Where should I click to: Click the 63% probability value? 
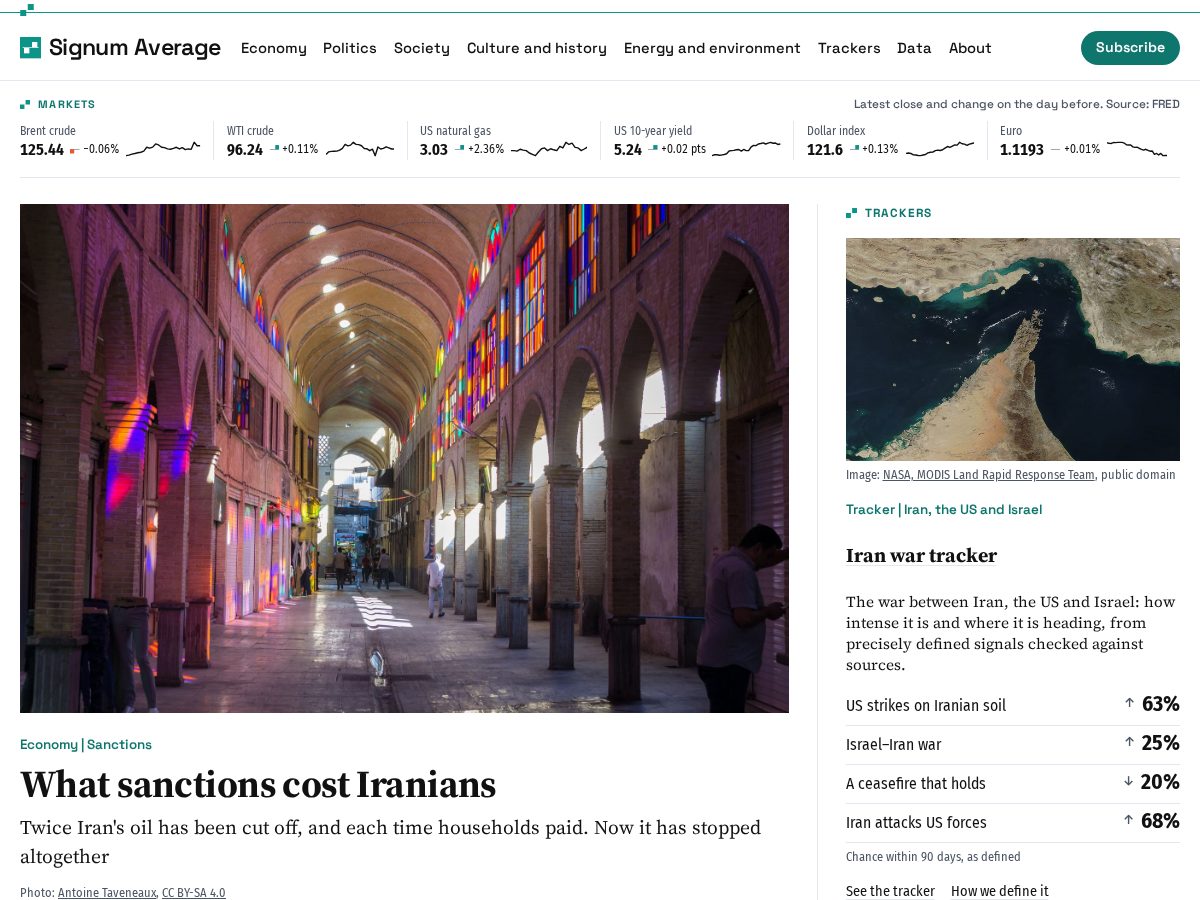[x=1160, y=704]
